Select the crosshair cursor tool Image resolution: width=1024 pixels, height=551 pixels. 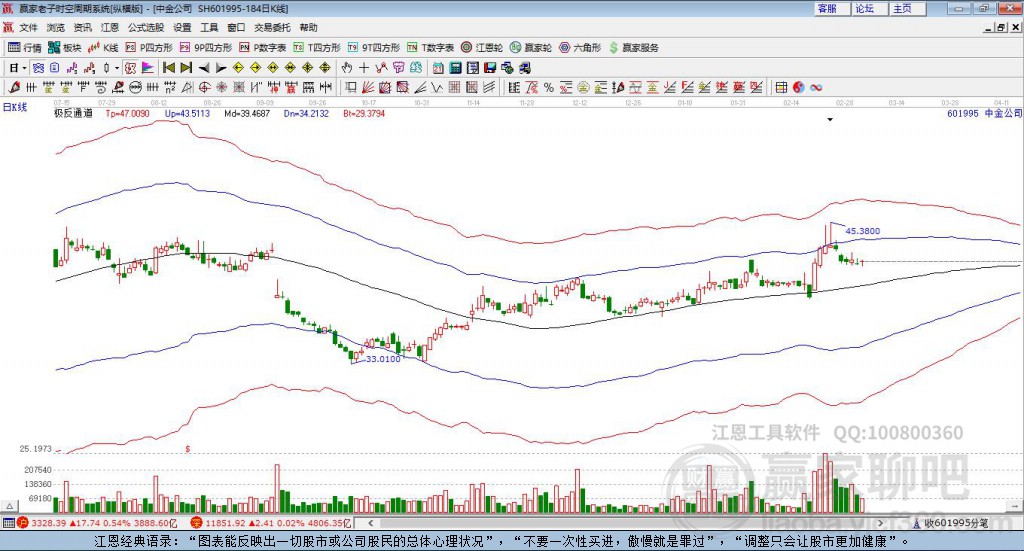(x=364, y=68)
